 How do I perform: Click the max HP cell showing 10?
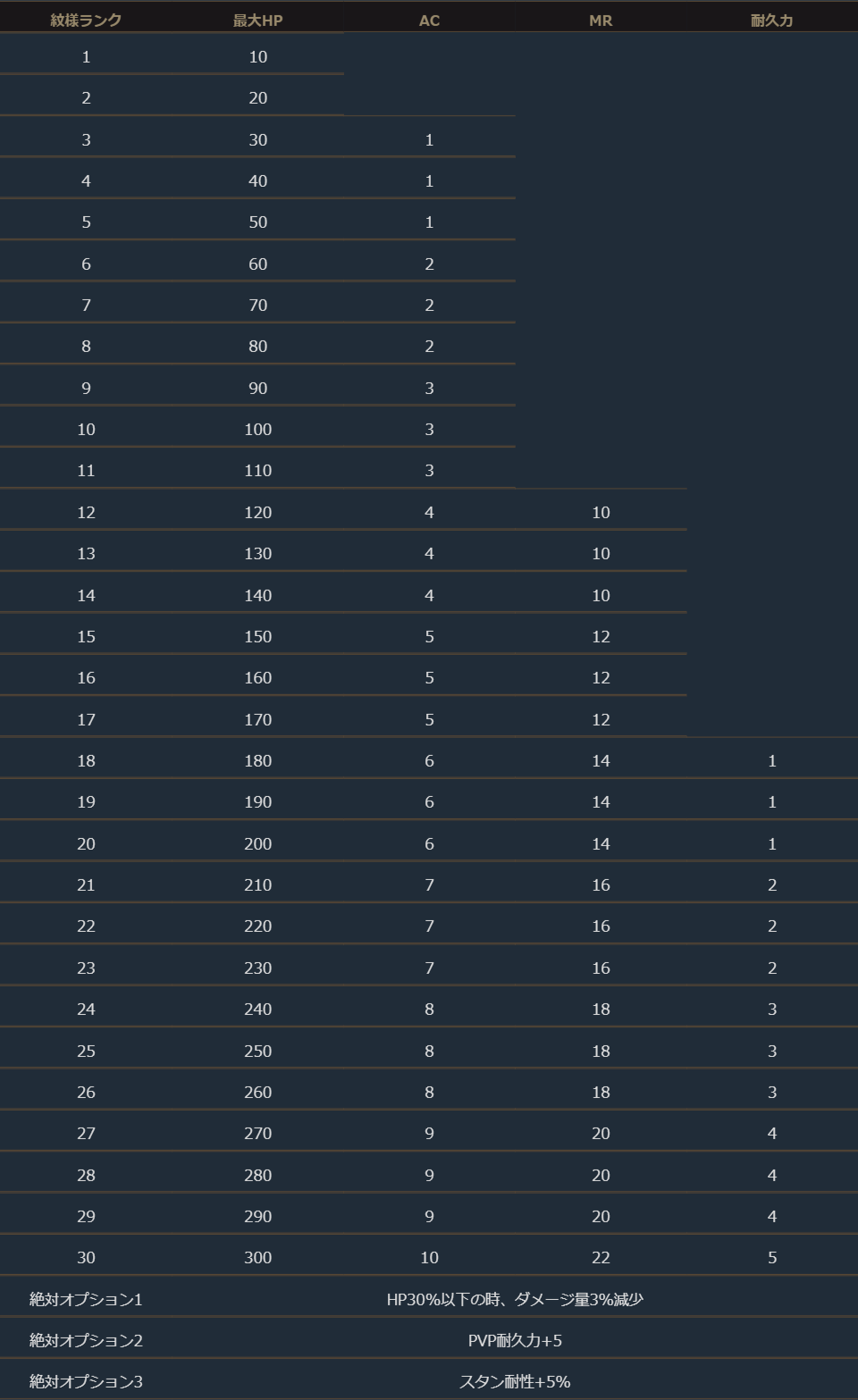click(257, 57)
